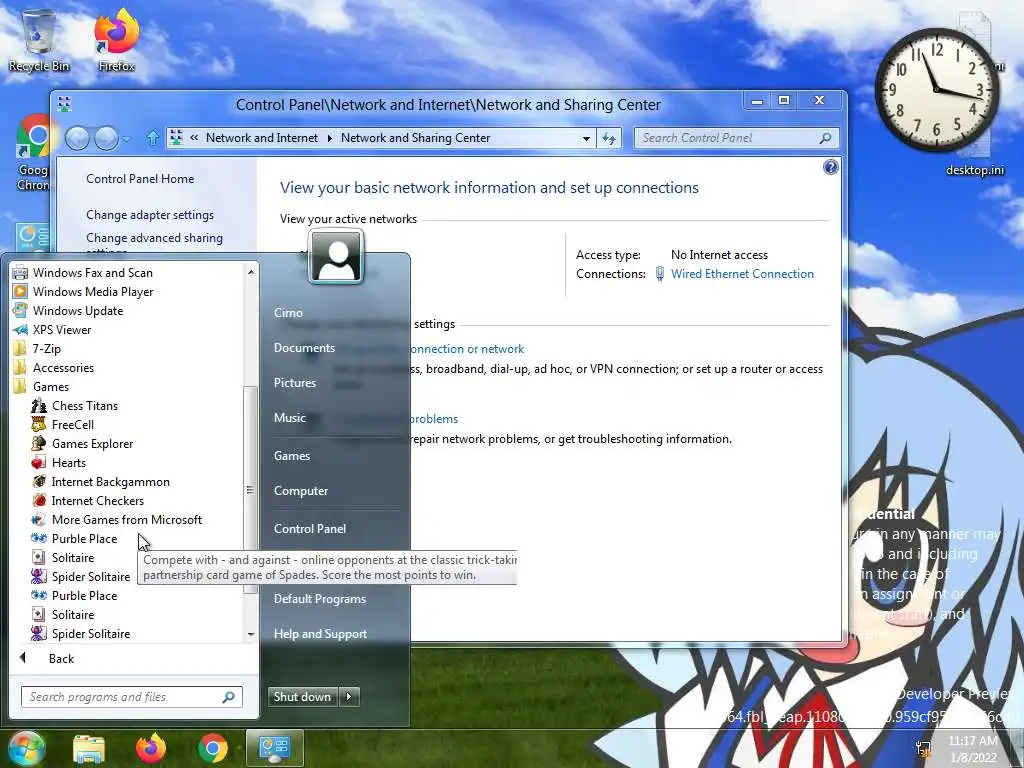Viewport: 1024px width, 768px height.
Task: Select Network and Internet in breadcrumb
Action: pos(262,138)
